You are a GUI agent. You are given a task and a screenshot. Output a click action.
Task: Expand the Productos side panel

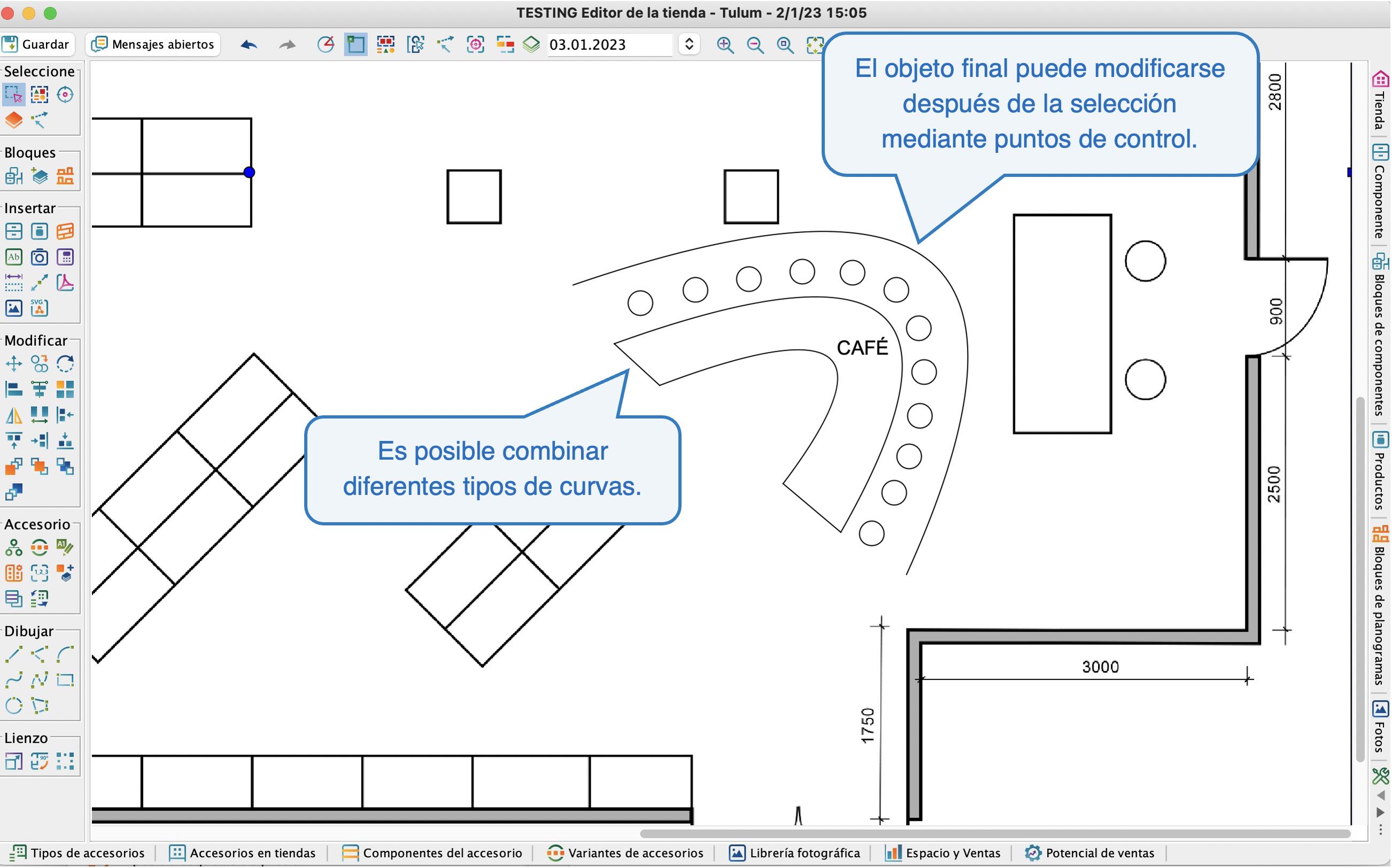pos(1381,471)
